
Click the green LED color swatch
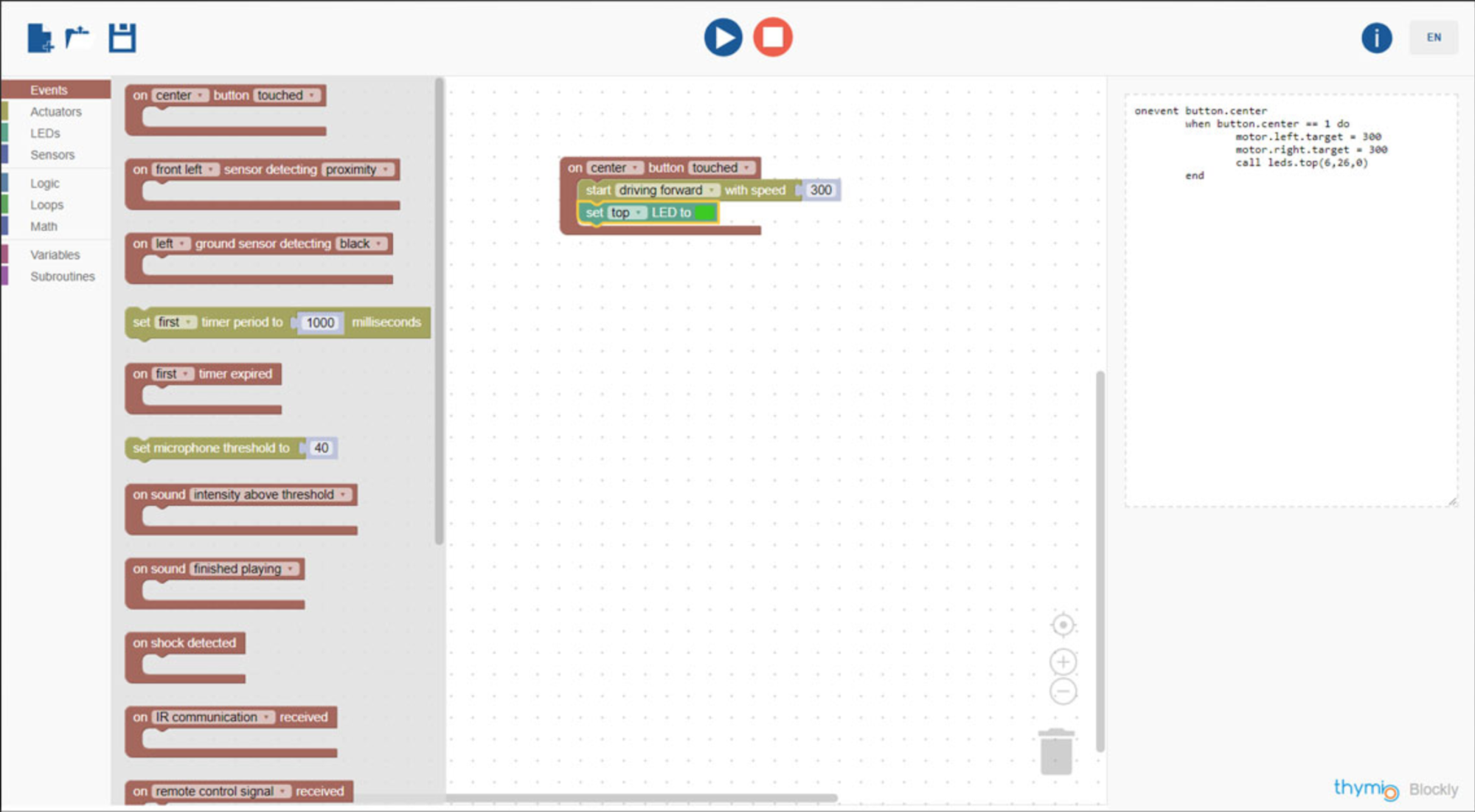[705, 212]
